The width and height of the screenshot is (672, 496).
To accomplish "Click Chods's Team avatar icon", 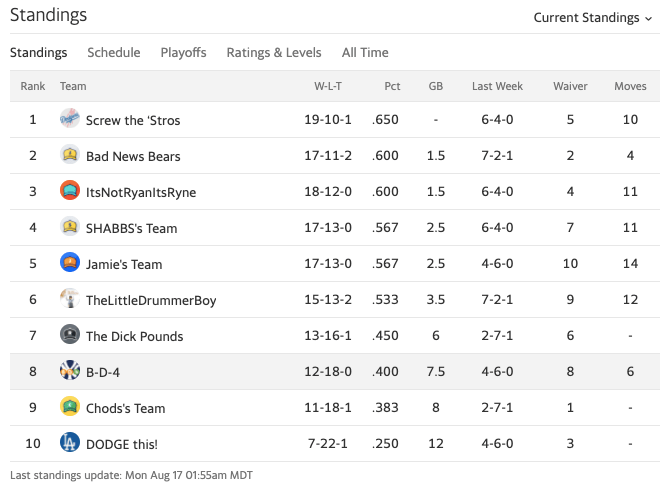I will coord(70,407).
